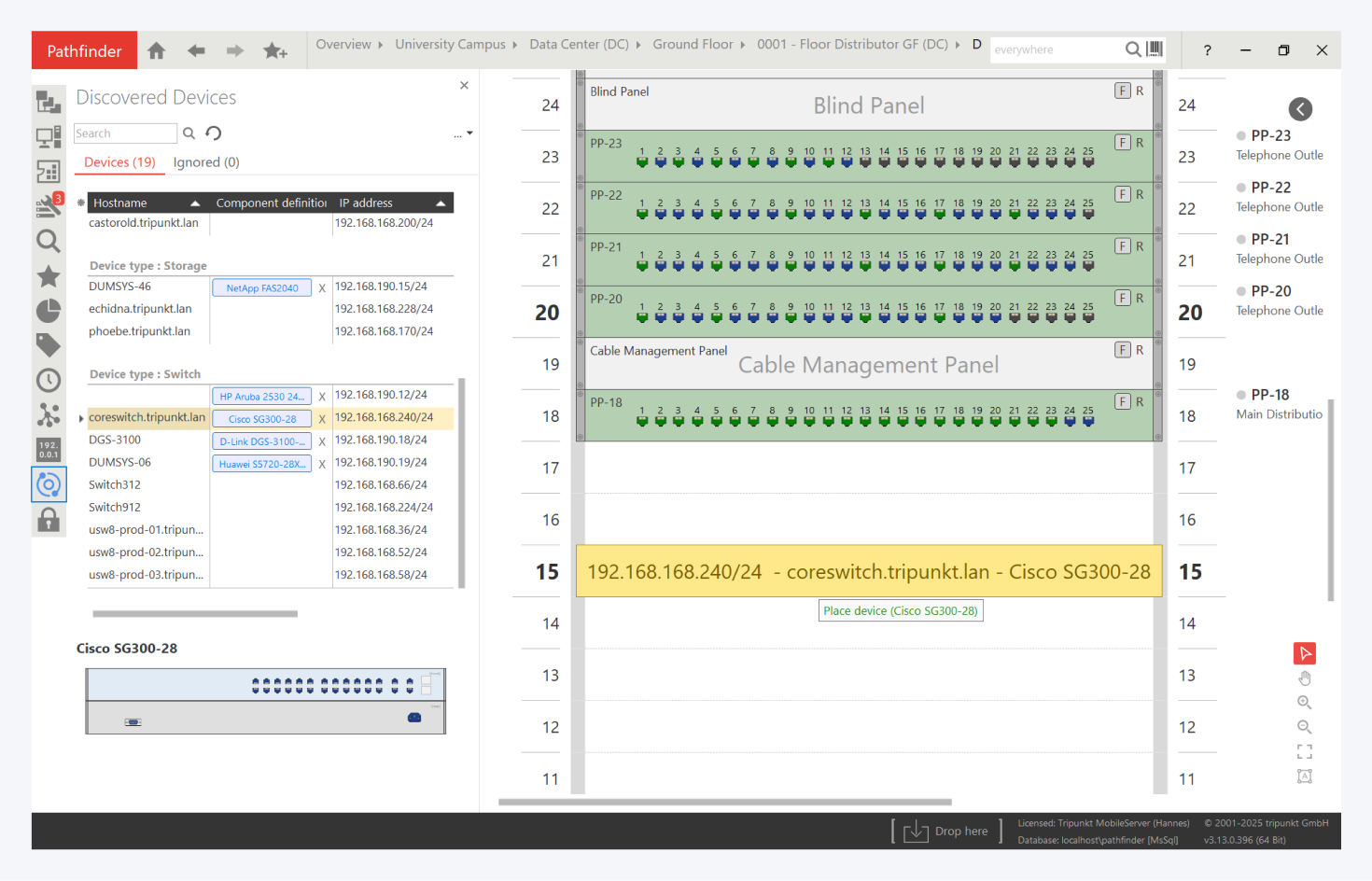
Task: Open the IP address management sidebar icon
Action: (x=49, y=450)
